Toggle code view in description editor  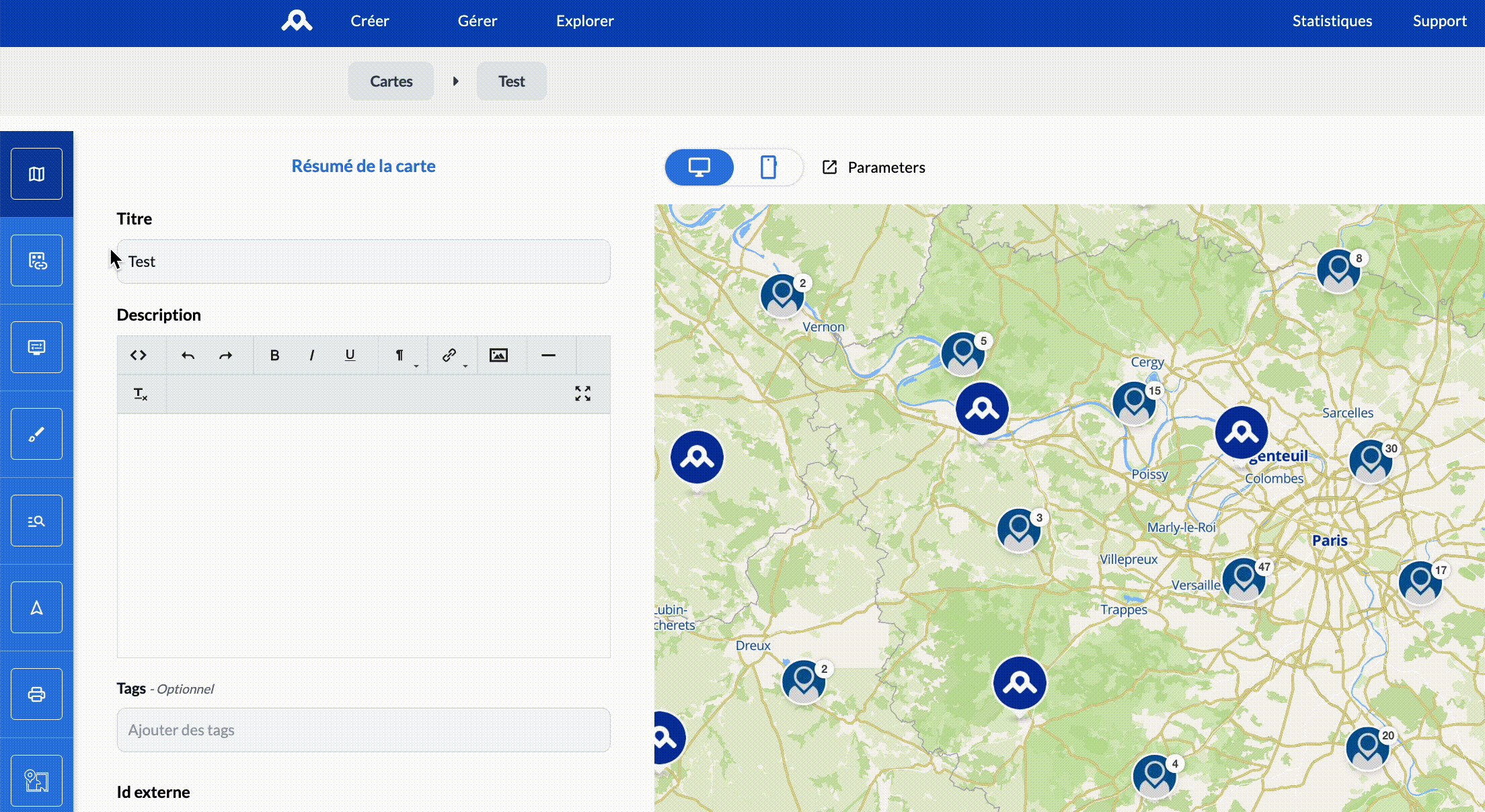(139, 355)
